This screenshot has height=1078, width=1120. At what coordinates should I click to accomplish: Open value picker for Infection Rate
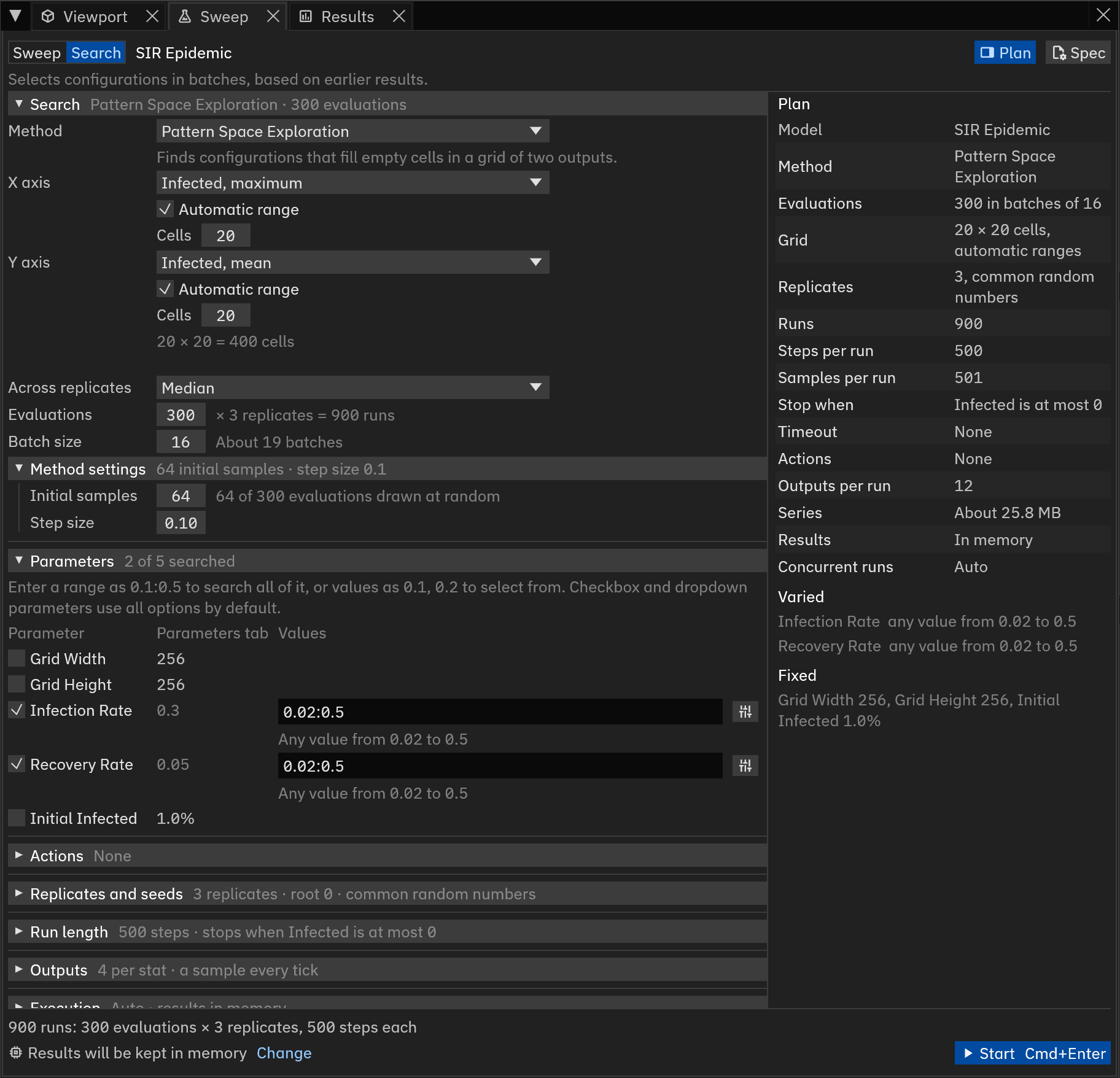tap(745, 712)
